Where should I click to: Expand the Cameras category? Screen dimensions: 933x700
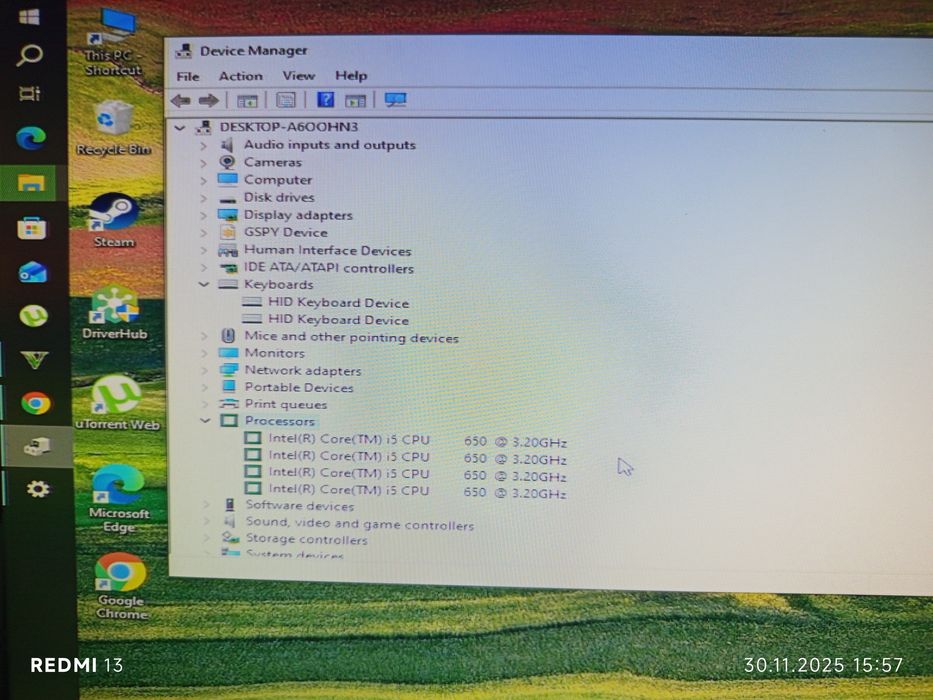(x=203, y=162)
